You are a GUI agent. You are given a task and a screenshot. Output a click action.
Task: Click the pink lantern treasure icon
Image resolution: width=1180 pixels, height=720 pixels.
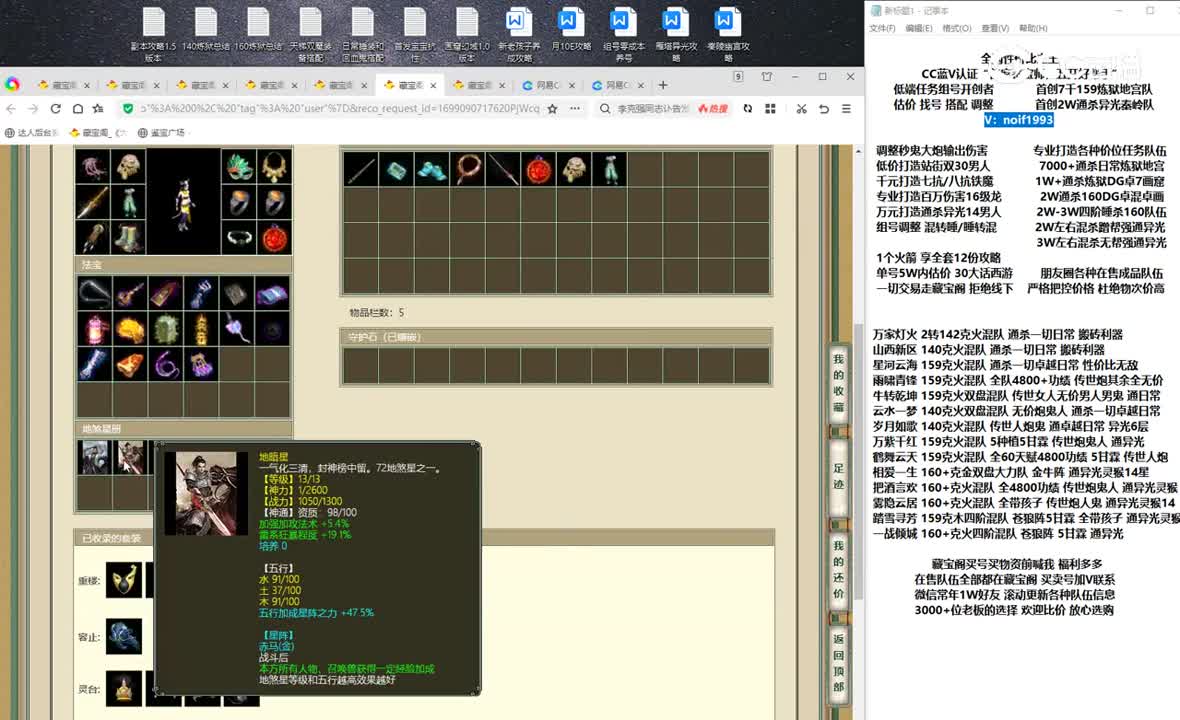coord(93,330)
